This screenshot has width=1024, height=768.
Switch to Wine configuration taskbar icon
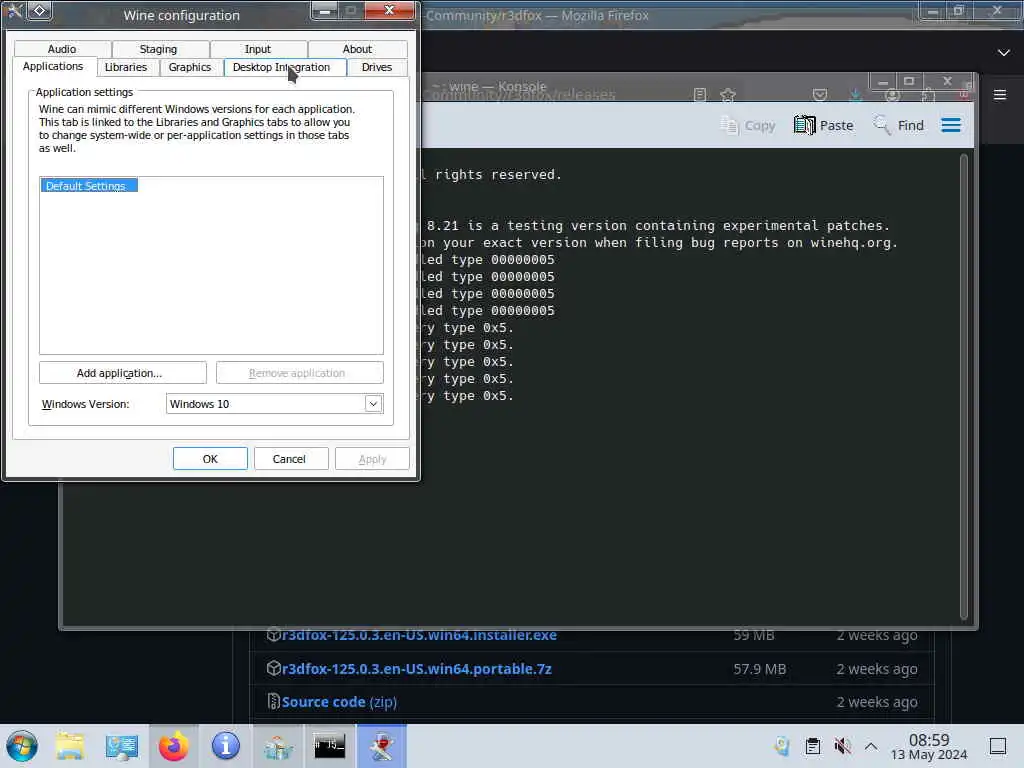(x=382, y=746)
